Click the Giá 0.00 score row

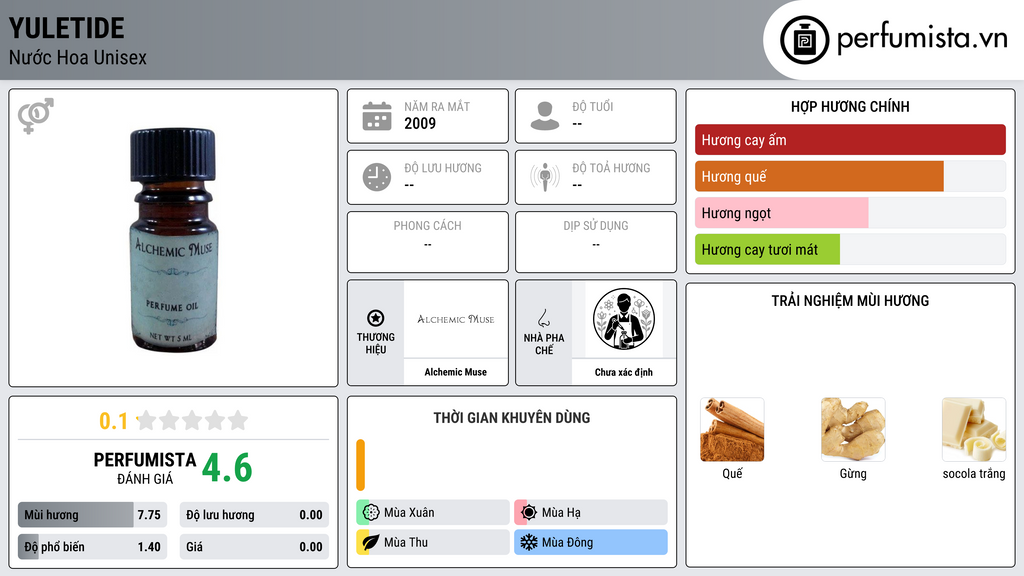tap(254, 547)
